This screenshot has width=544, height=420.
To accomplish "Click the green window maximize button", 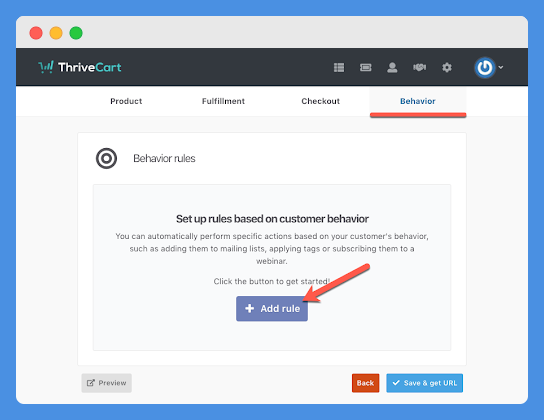I will 76,33.
